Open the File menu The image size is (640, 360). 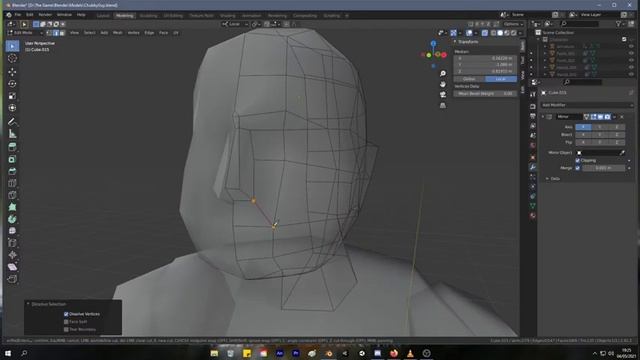click(x=18, y=15)
